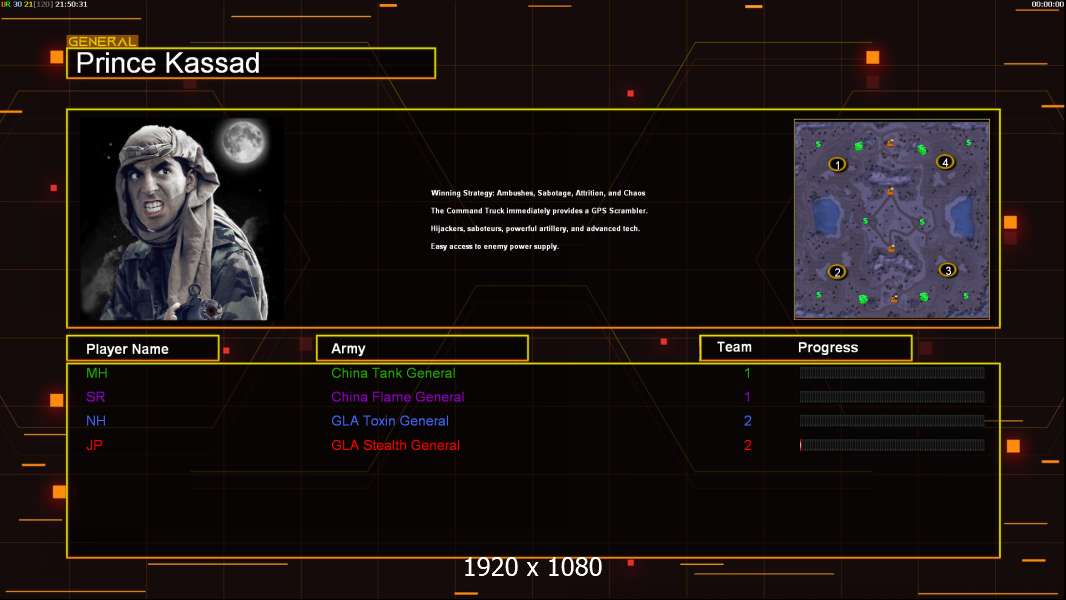This screenshot has height=600, width=1066.
Task: Click the China Tank General army entry
Action: click(393, 373)
